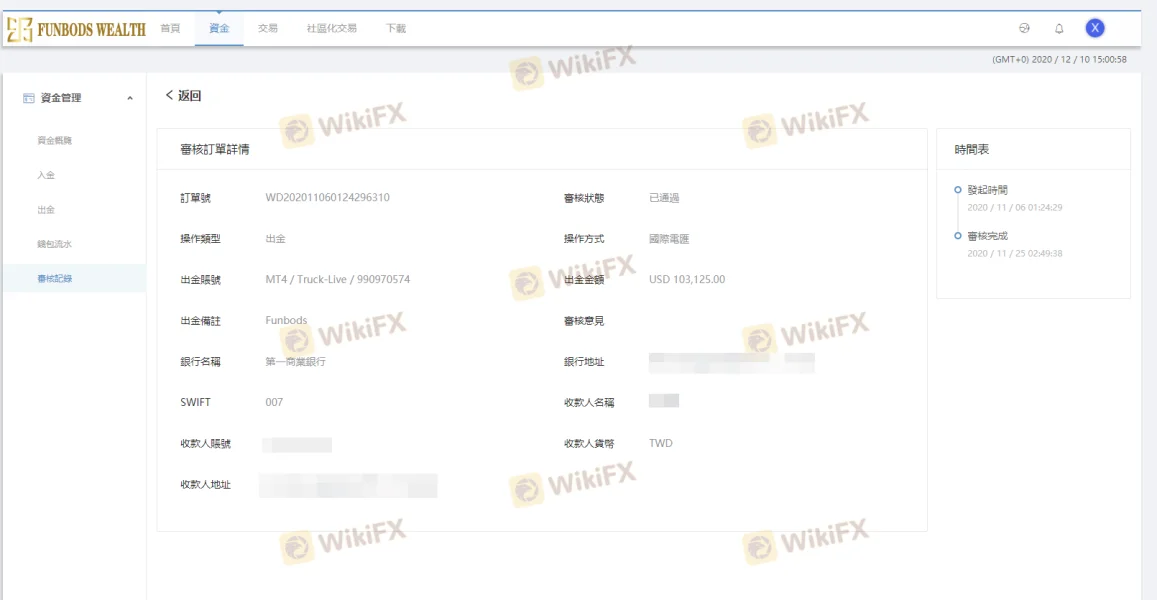The height and width of the screenshot is (600, 1157).
Task: Click the TWD recipient currency value
Action: click(660, 443)
